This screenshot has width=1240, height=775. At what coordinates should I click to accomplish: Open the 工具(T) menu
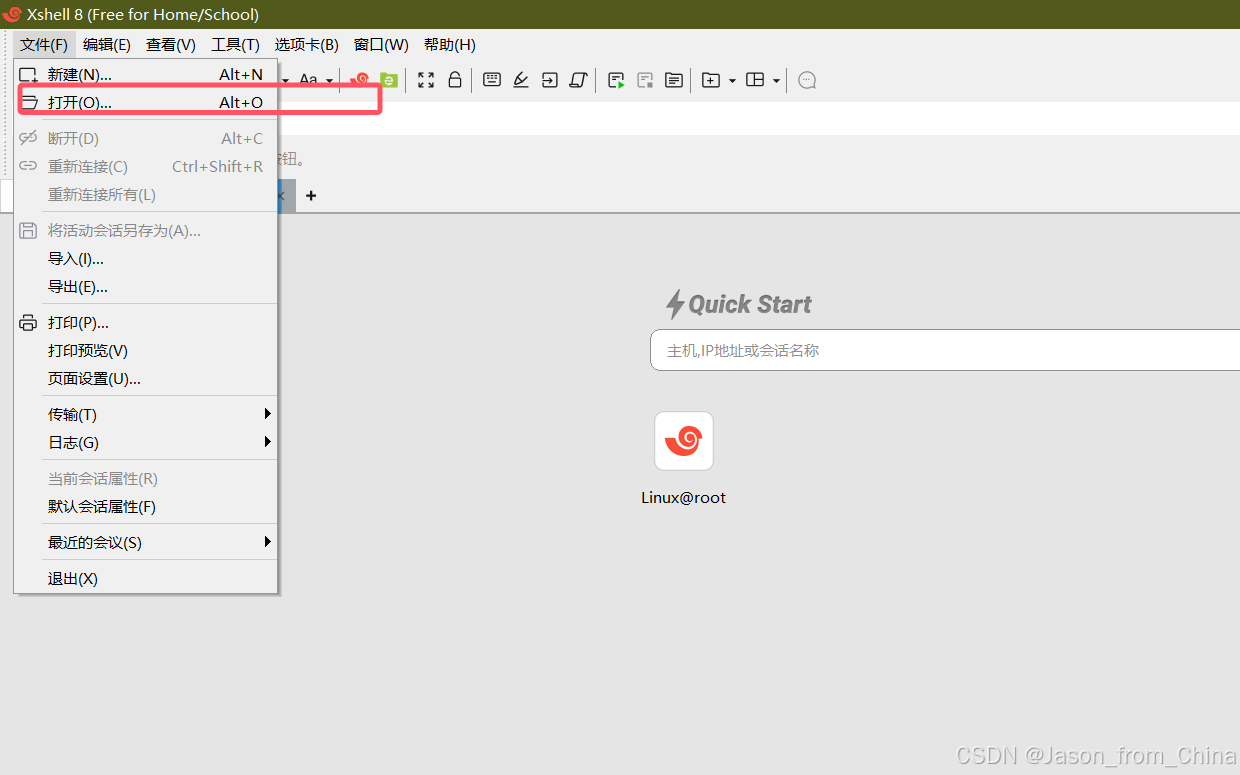tap(235, 45)
